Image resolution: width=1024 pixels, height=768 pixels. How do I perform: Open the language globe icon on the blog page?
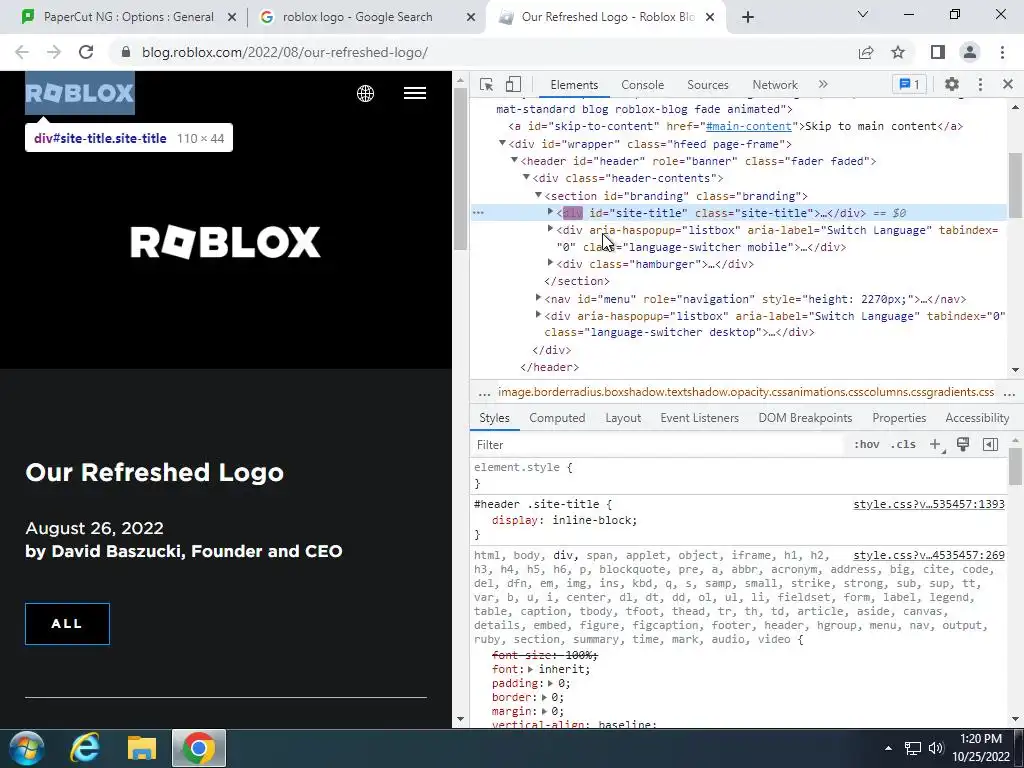[366, 93]
